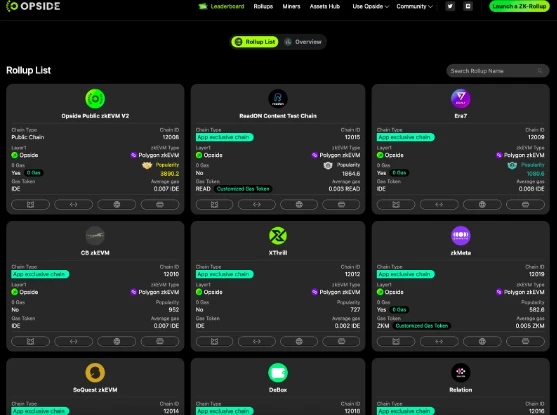Click the search magnifier icon in rollup search
This screenshot has height=415, width=557.
point(540,71)
